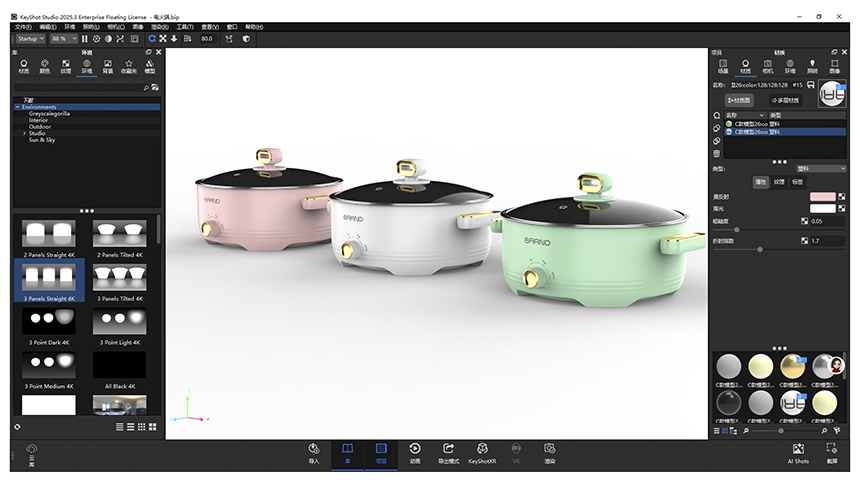Click the pink diffuse color swatch
Screen dimensions: 860x484
pyautogui.click(x=823, y=196)
